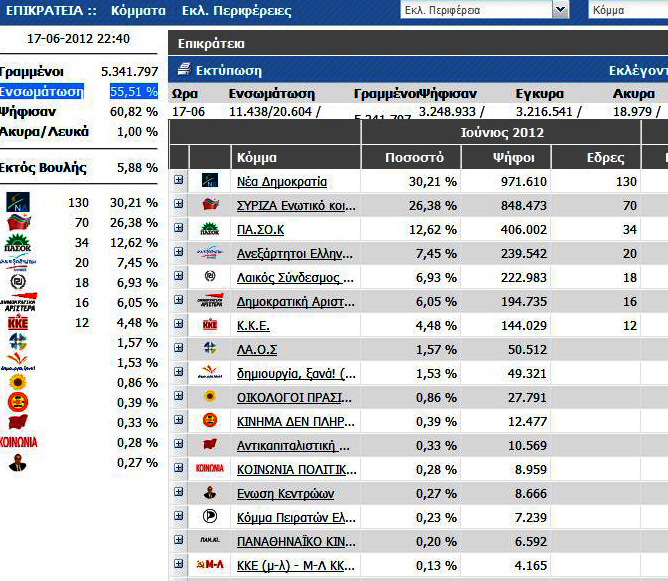The image size is (668, 581).
Task: Click the Κ.Κ.Ε. red logo in table
Action: click(x=210, y=325)
